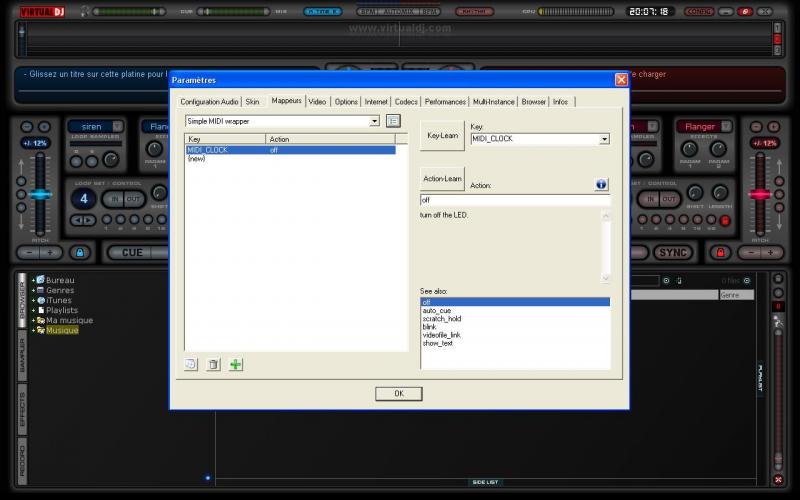Toggle waveform zoom level 2 red button

[x=777, y=39]
